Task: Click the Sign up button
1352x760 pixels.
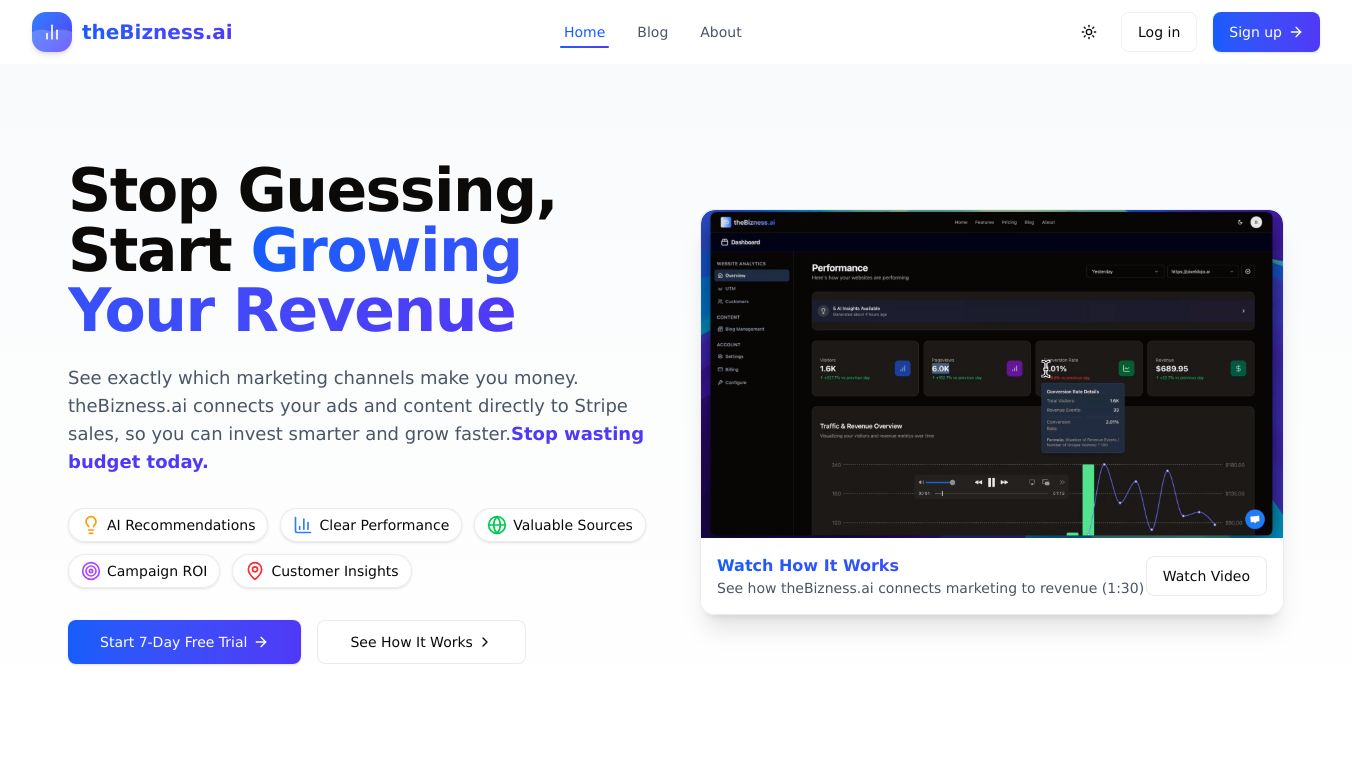Action: pos(1266,32)
